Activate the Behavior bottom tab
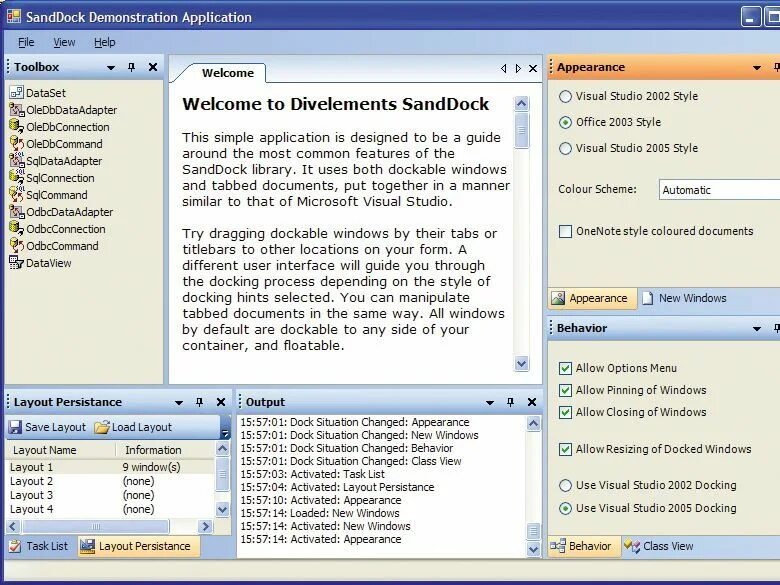The width and height of the screenshot is (780, 585). pos(584,546)
